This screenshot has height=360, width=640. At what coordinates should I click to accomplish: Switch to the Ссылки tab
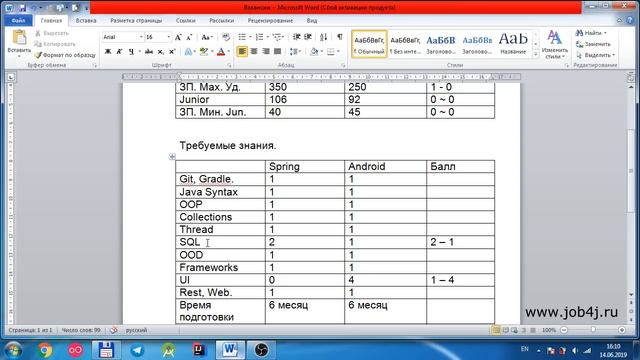tap(186, 20)
